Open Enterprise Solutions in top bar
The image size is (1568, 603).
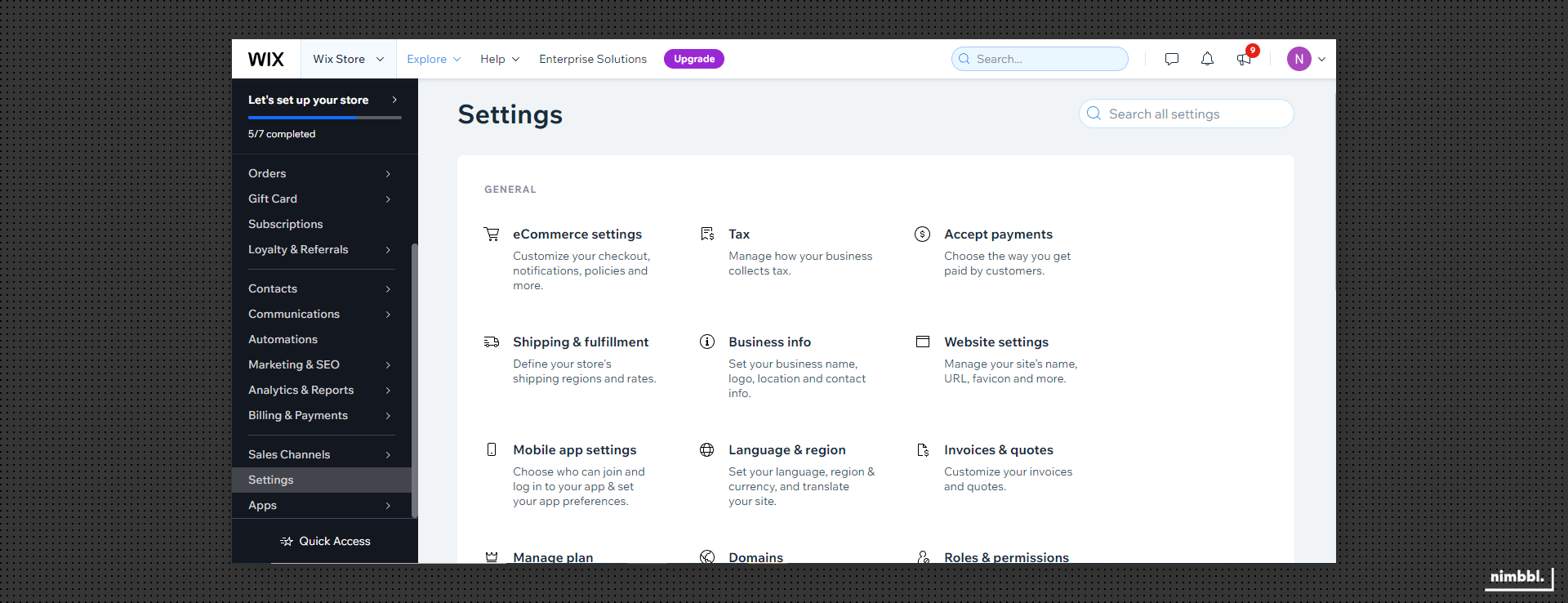point(593,59)
